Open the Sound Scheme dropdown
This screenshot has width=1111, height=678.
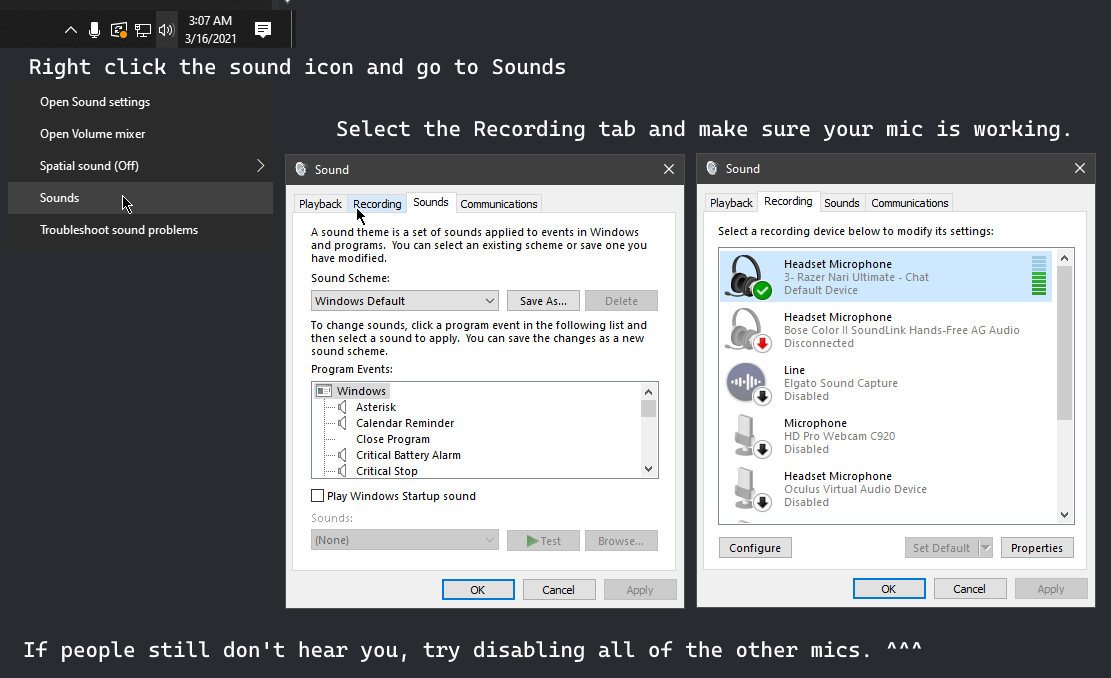pyautogui.click(x=404, y=301)
